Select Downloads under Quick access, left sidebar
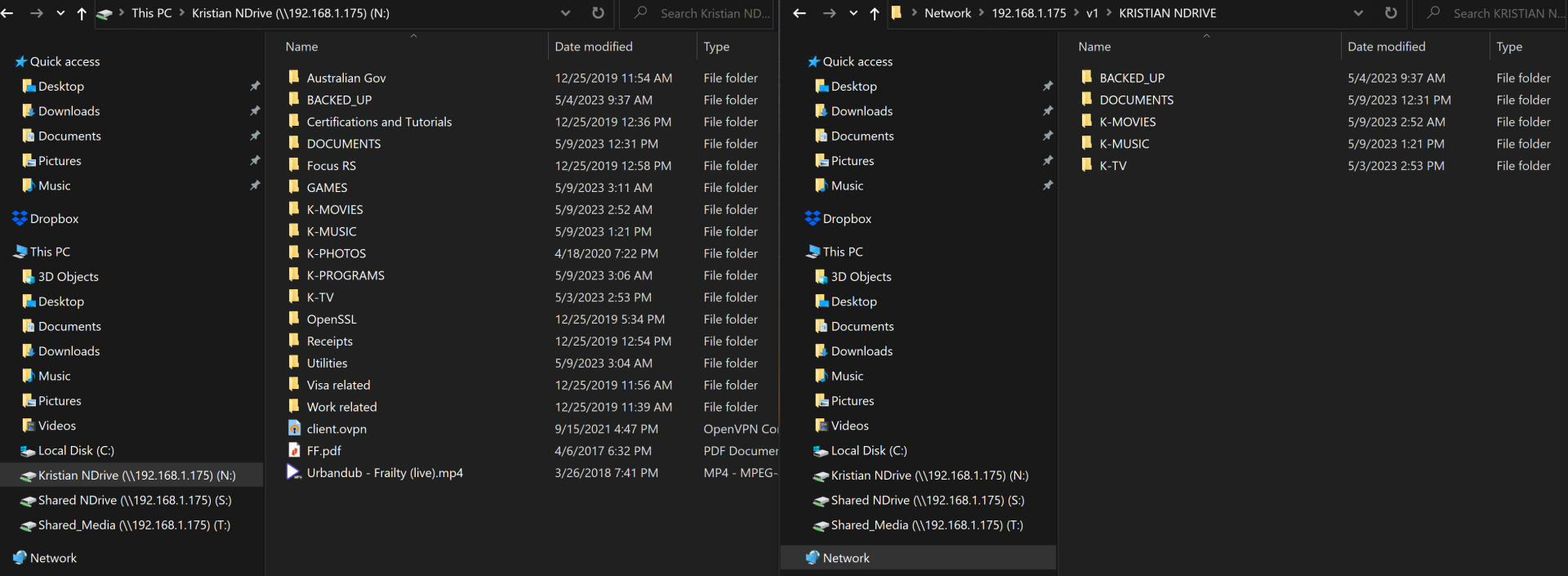The width and height of the screenshot is (1568, 576). (60, 111)
